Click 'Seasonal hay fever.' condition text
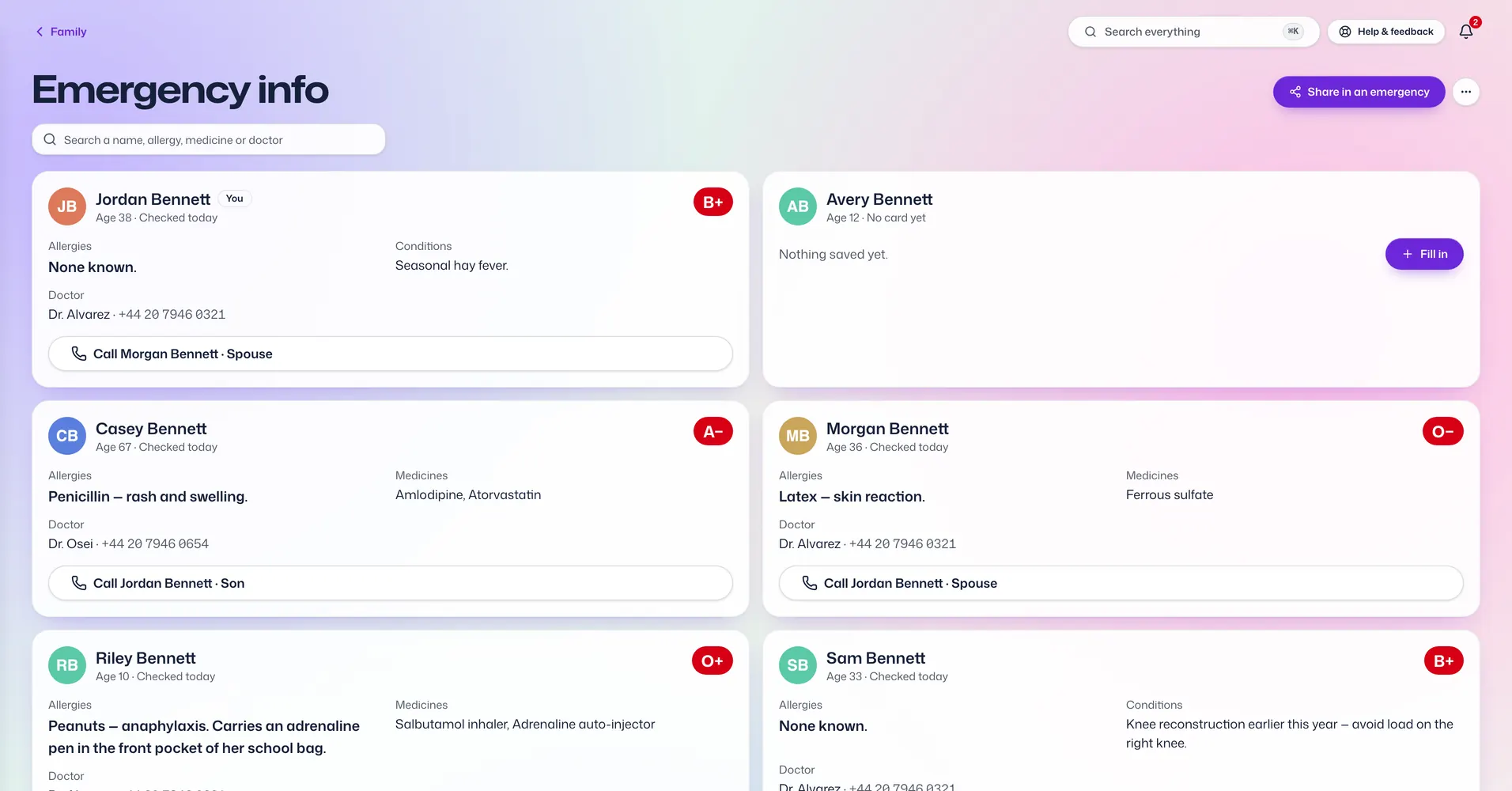 452,266
